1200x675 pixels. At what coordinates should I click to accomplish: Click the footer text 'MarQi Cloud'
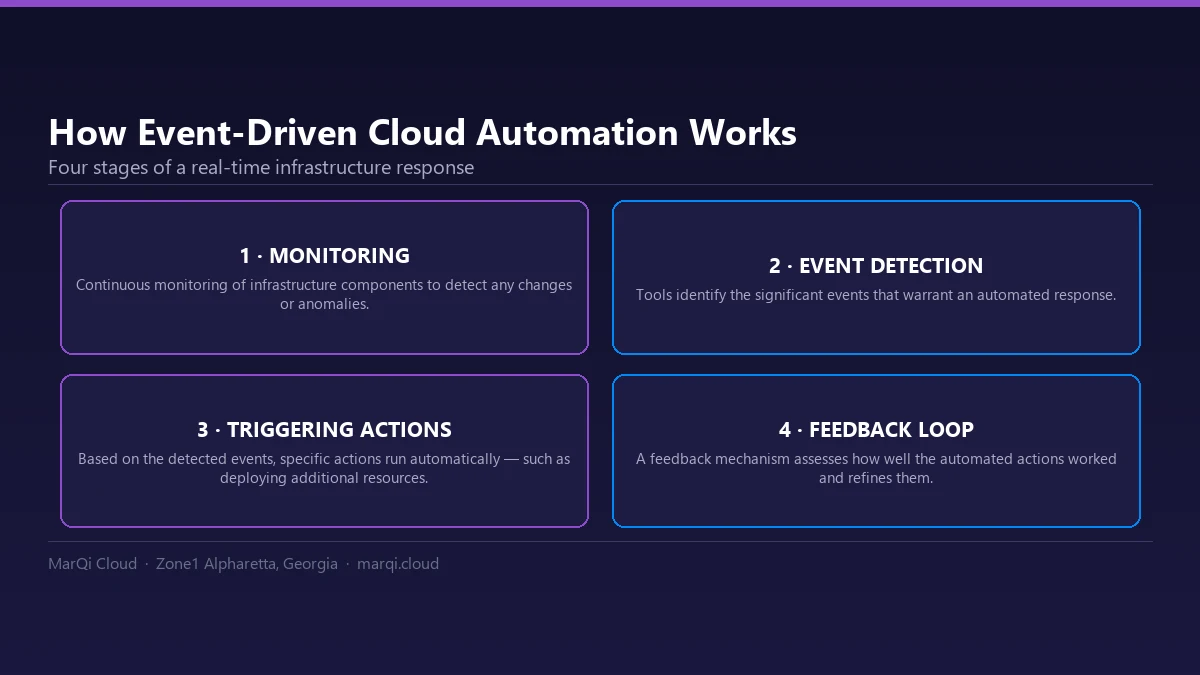[x=92, y=564]
